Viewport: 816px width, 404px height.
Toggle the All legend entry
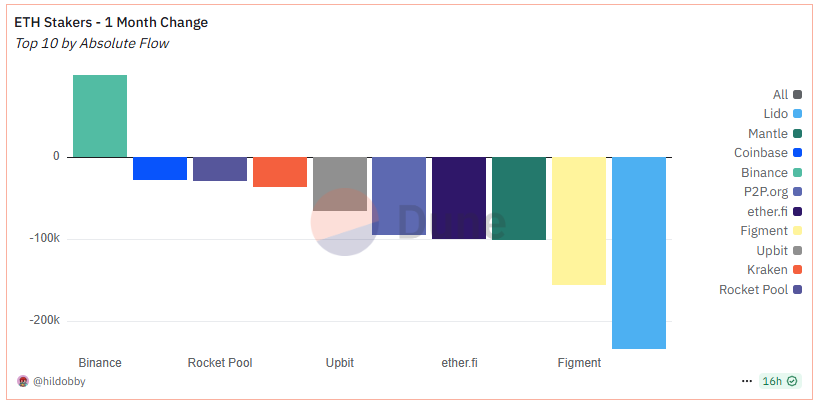(x=787, y=95)
